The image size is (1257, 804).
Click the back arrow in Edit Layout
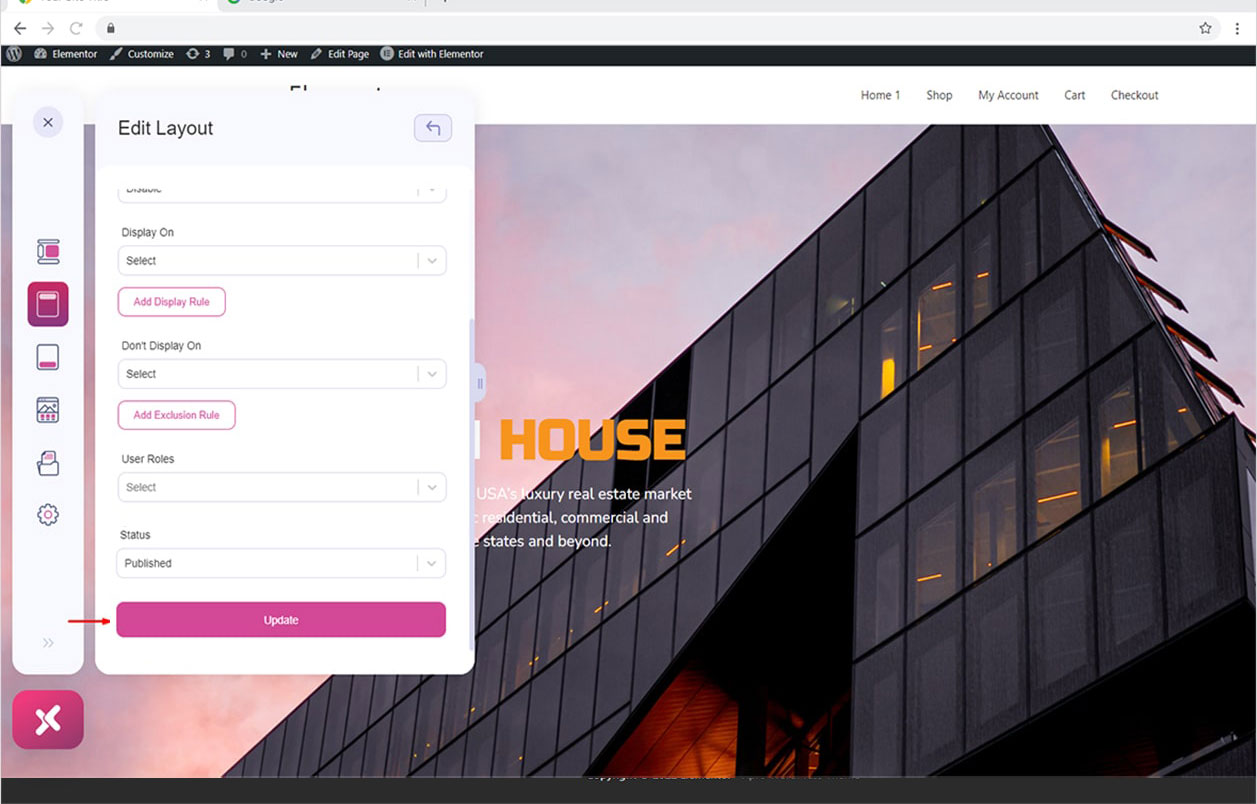tap(433, 128)
